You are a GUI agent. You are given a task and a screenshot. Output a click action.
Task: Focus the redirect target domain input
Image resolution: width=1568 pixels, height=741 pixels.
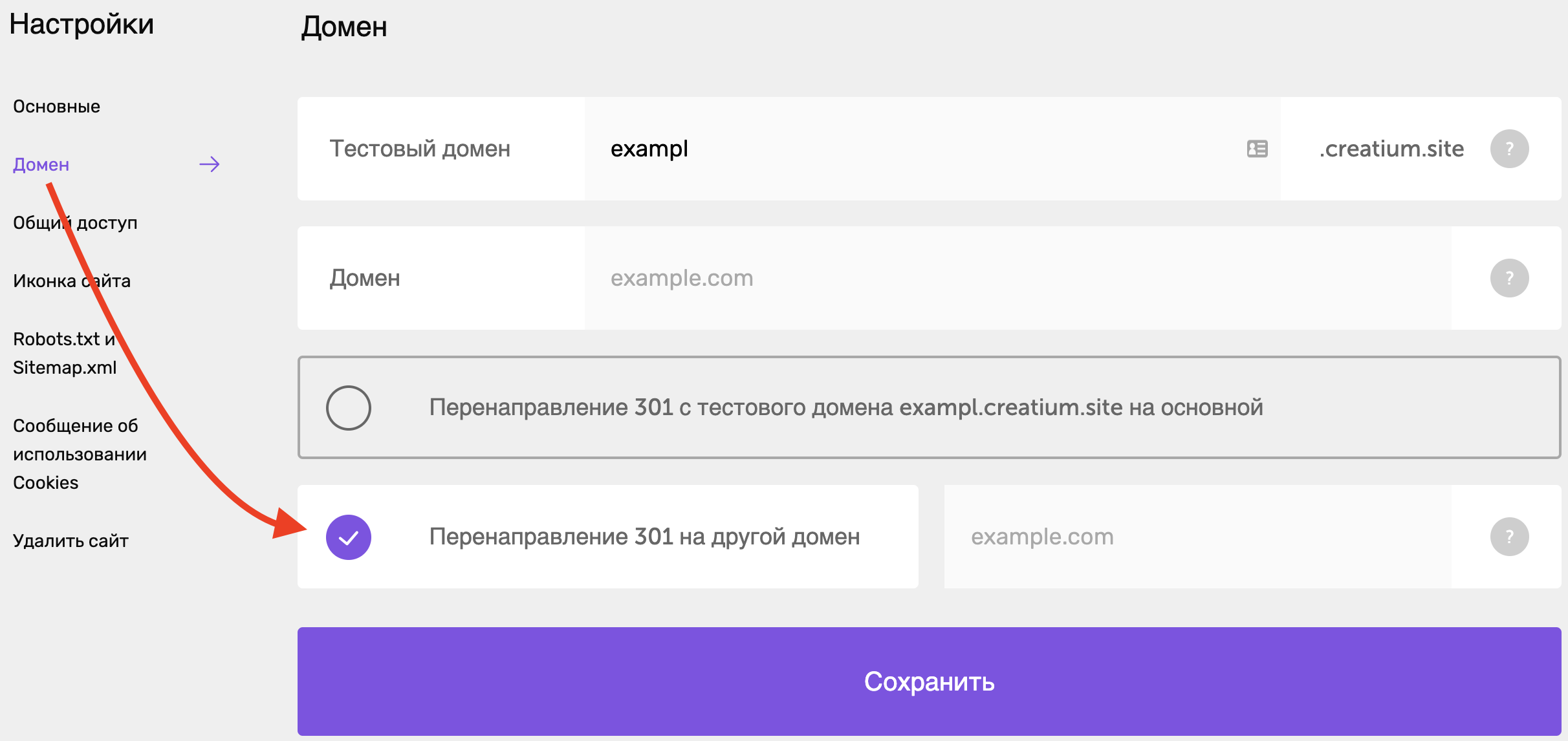tap(1197, 537)
